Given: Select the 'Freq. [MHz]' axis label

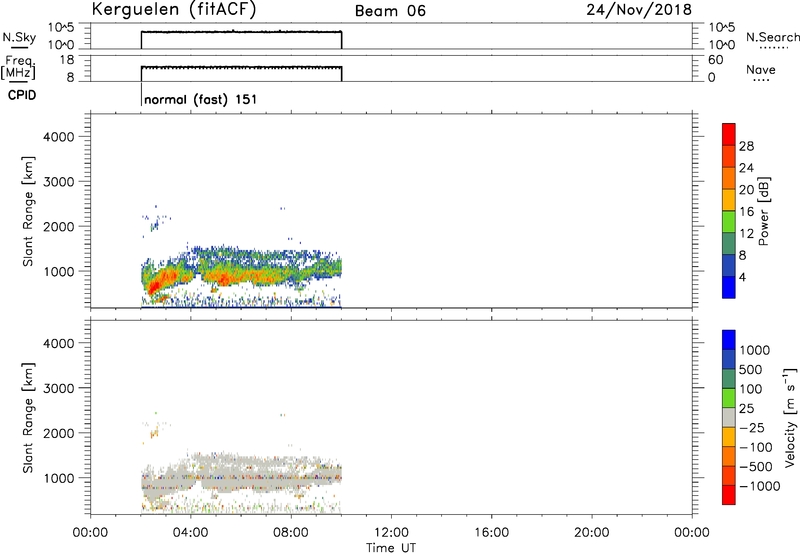Looking at the screenshot, I should click(x=19, y=67).
